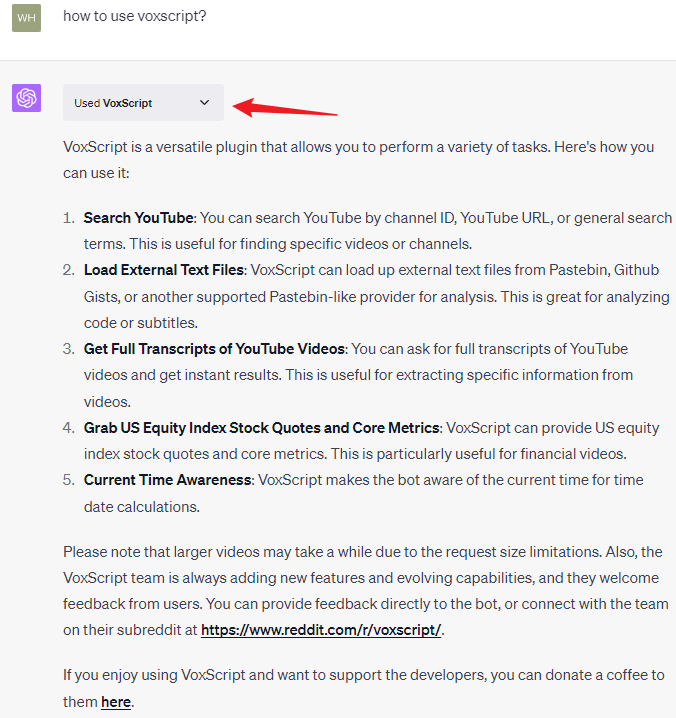676x718 pixels.
Task: Click 'If you enjoy using VoxScript' sentence
Action: tap(364, 688)
